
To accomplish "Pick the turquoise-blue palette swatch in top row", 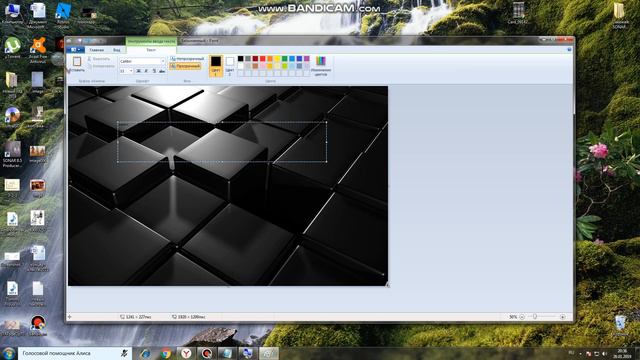I will coord(292,59).
